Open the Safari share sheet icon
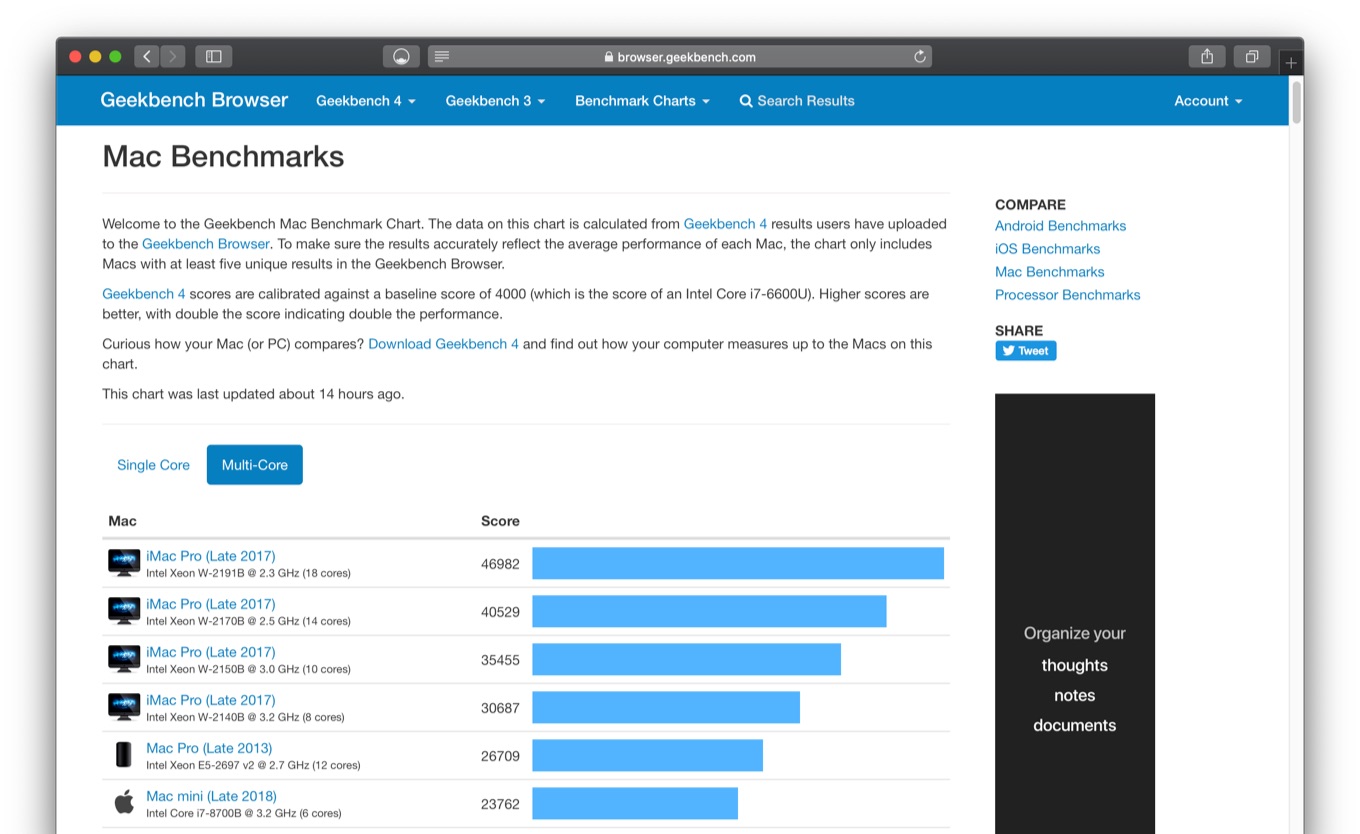 [x=1207, y=57]
